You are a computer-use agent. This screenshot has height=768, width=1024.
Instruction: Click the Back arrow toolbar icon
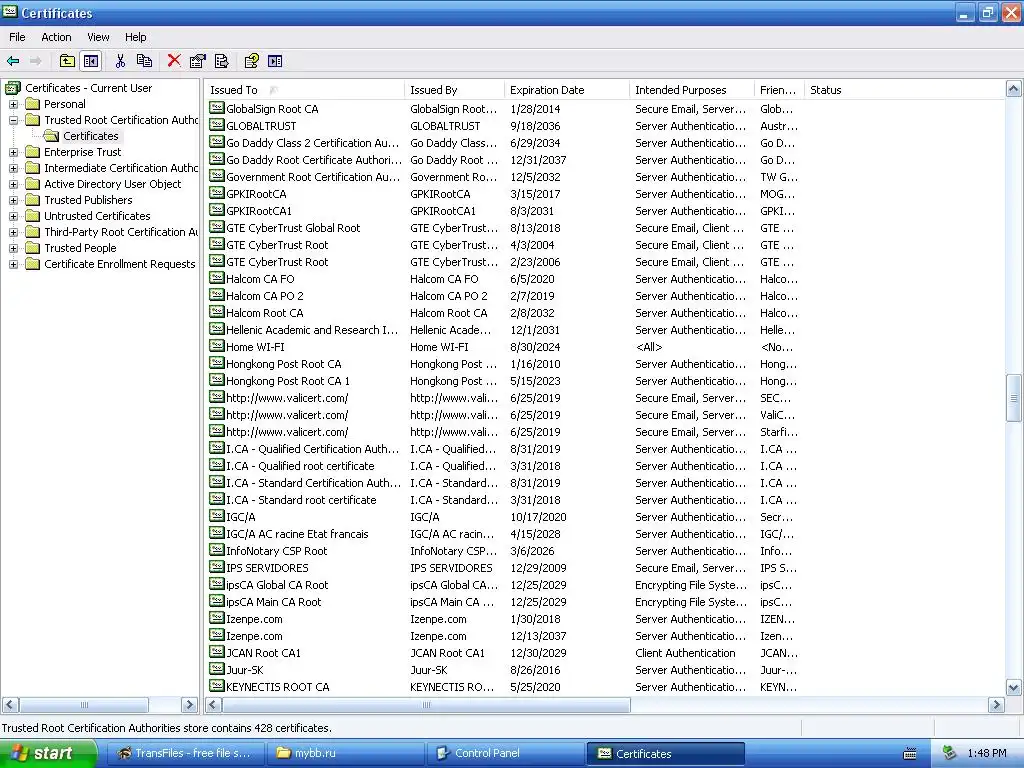[13, 61]
